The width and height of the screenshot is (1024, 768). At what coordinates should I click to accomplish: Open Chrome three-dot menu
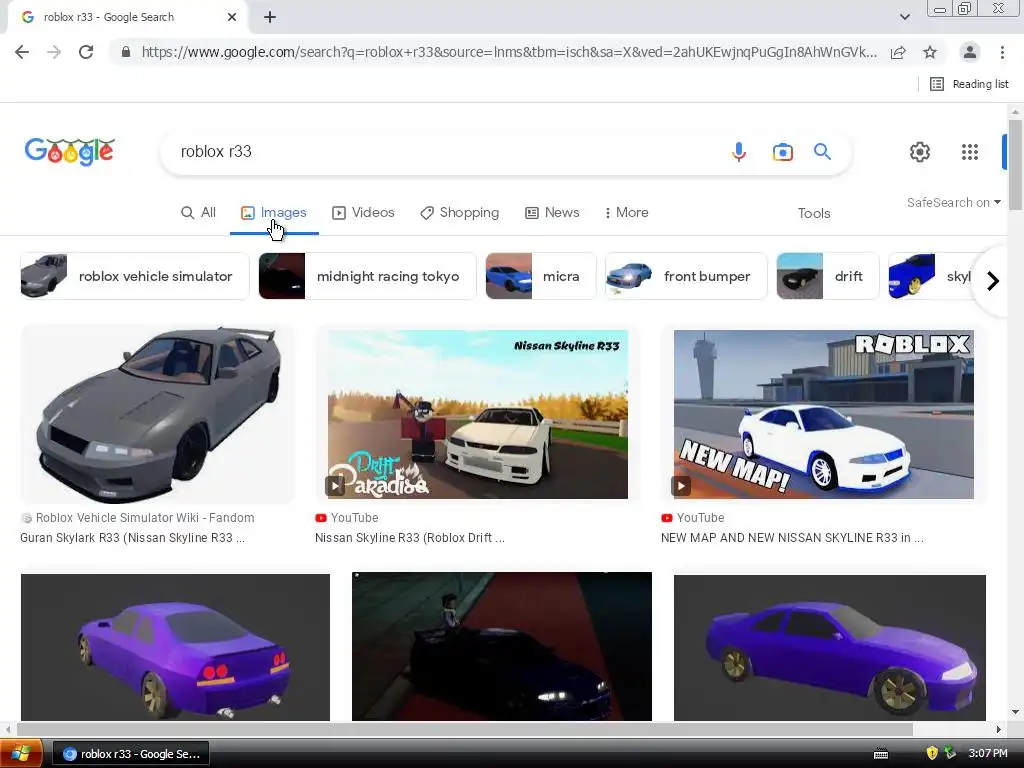(1002, 52)
